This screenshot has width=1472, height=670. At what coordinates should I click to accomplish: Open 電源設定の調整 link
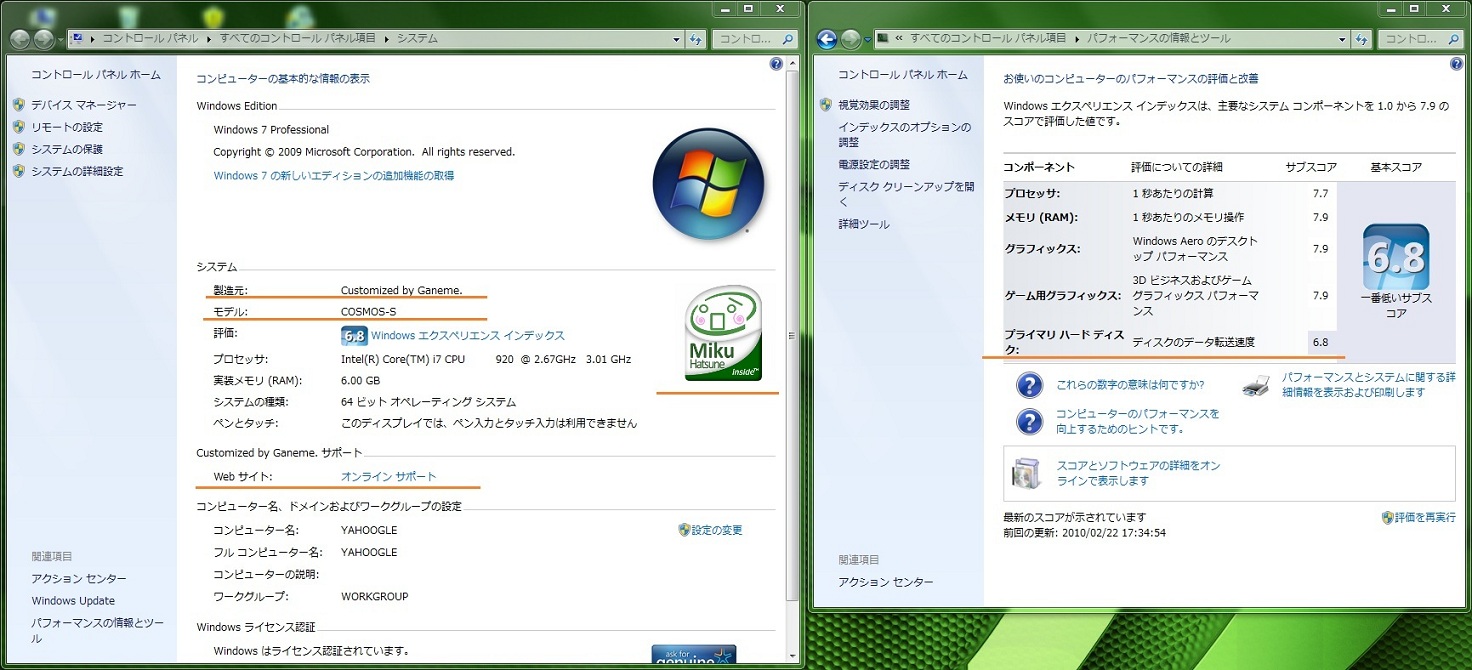874,164
